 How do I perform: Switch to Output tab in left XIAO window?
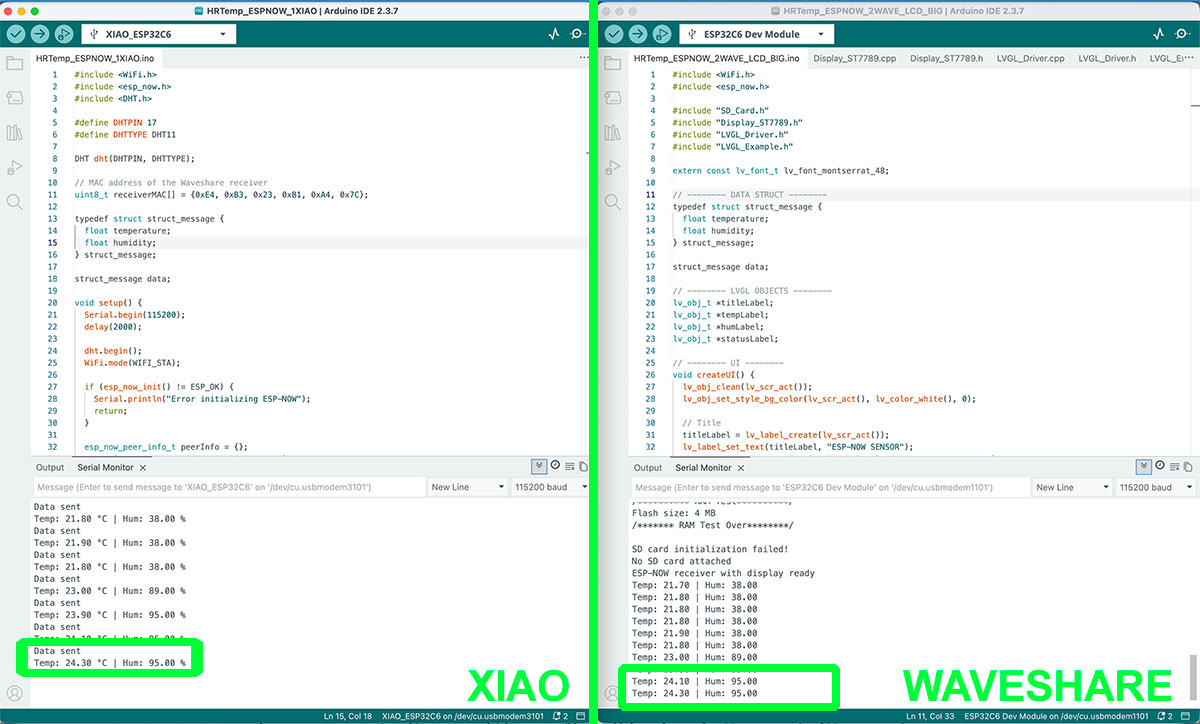point(50,467)
